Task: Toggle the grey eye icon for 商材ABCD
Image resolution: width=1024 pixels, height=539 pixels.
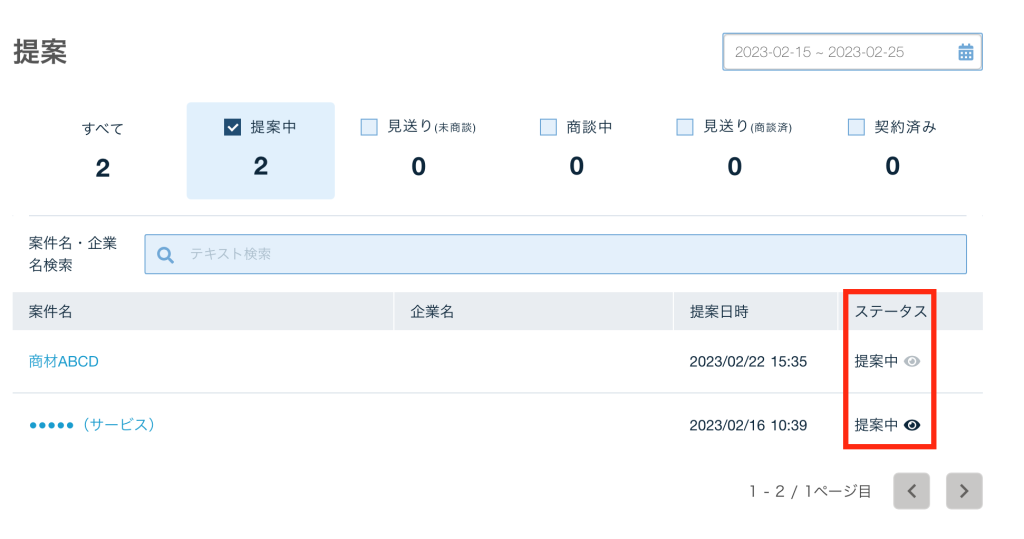Action: [911, 362]
